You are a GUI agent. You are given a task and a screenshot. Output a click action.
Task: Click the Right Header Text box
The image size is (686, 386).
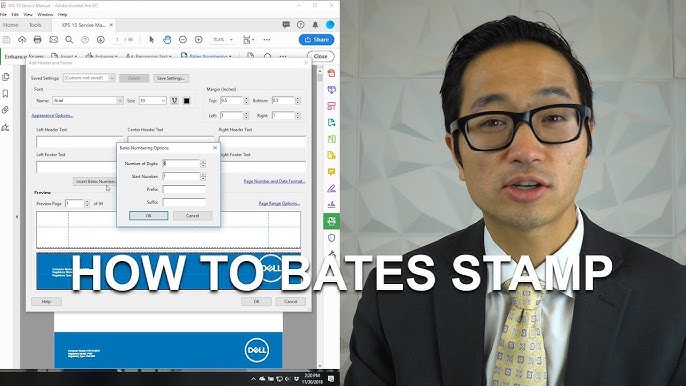coord(262,142)
